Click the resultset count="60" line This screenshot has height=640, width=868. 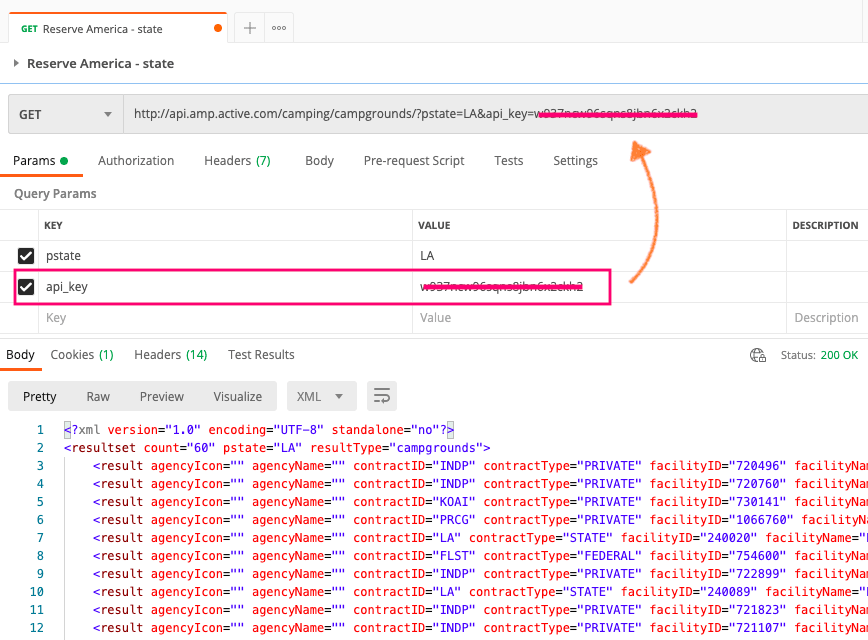(277, 448)
